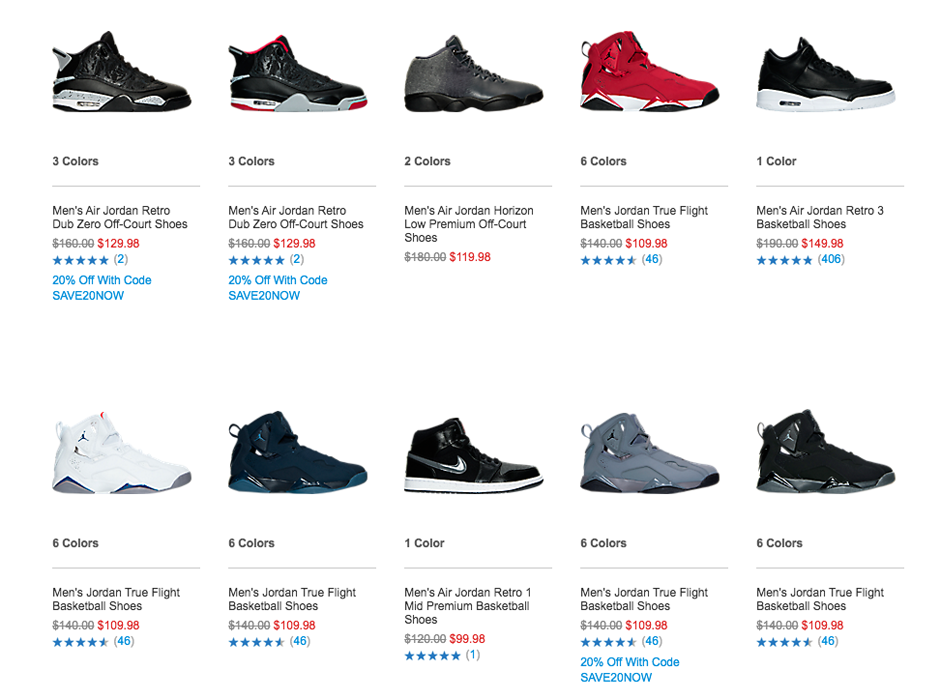Open the cool gray Jordan True Flight image
940x700 pixels.
pos(650,452)
